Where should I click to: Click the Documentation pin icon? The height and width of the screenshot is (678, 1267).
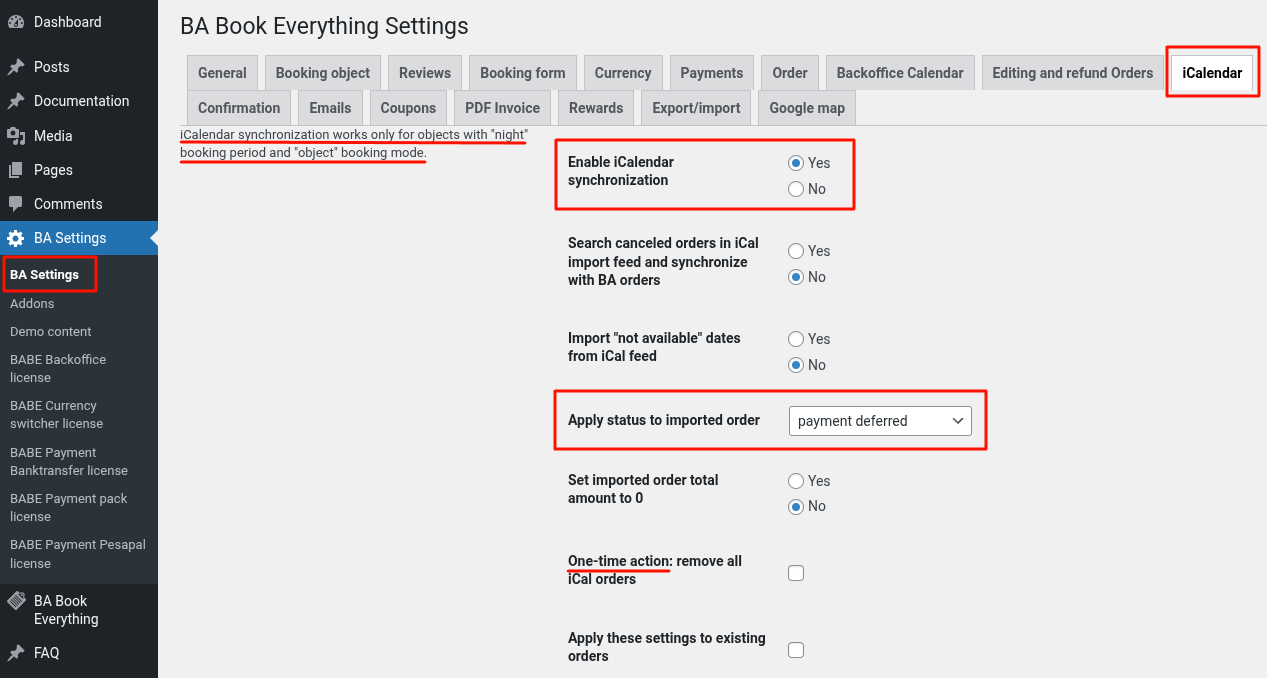click(16, 101)
